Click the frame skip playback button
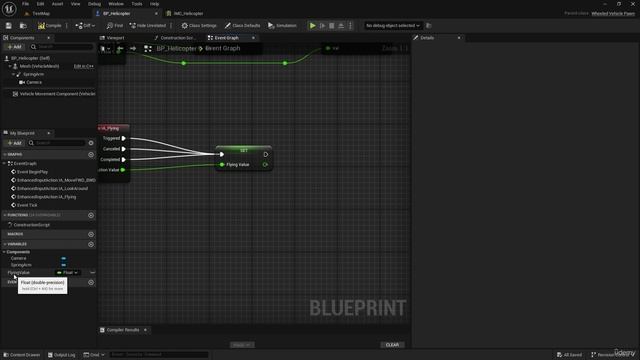The height and width of the screenshot is (360, 640). pyautogui.click(x=322, y=26)
